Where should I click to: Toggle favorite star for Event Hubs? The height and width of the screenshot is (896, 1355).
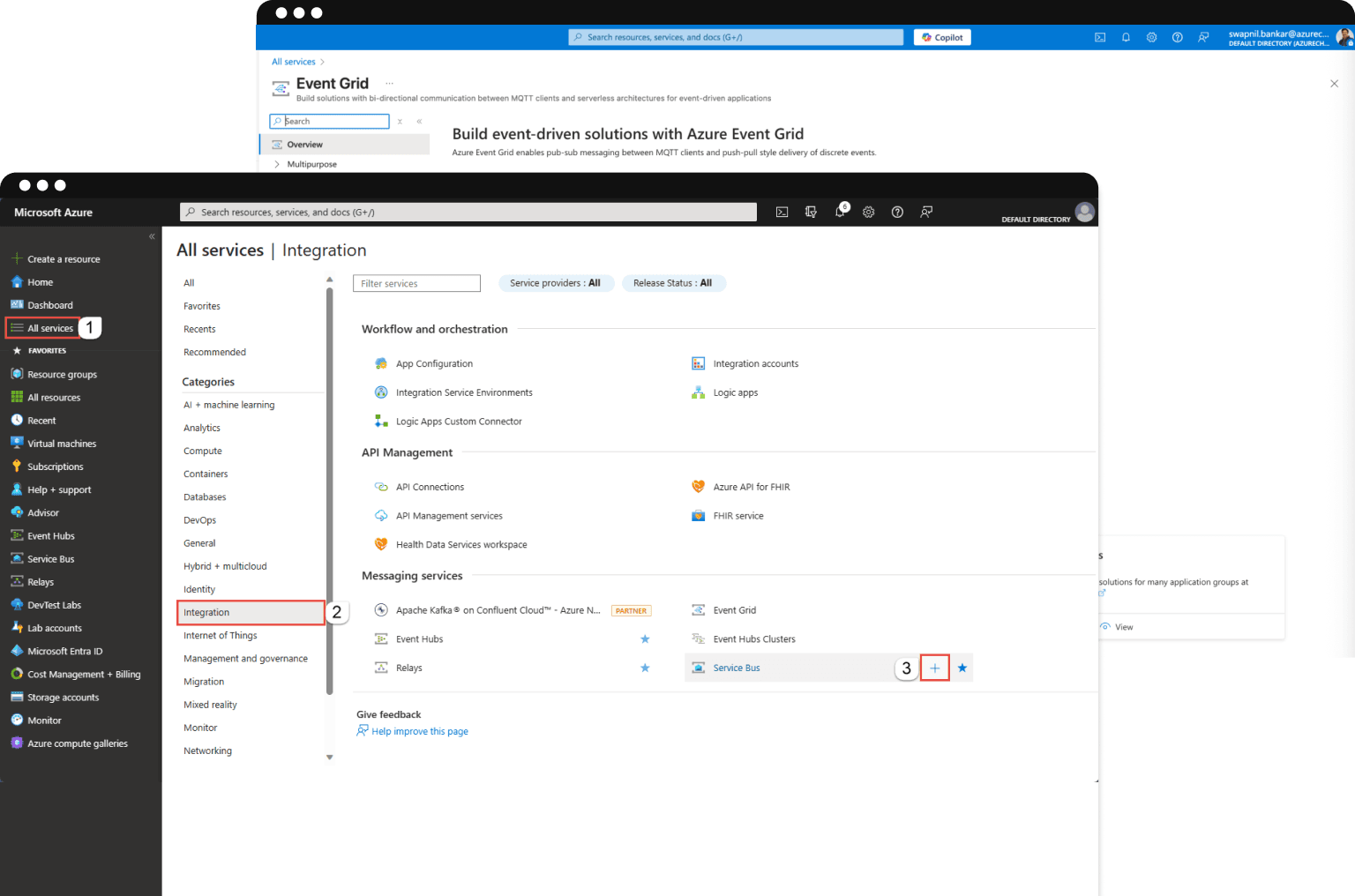point(645,639)
